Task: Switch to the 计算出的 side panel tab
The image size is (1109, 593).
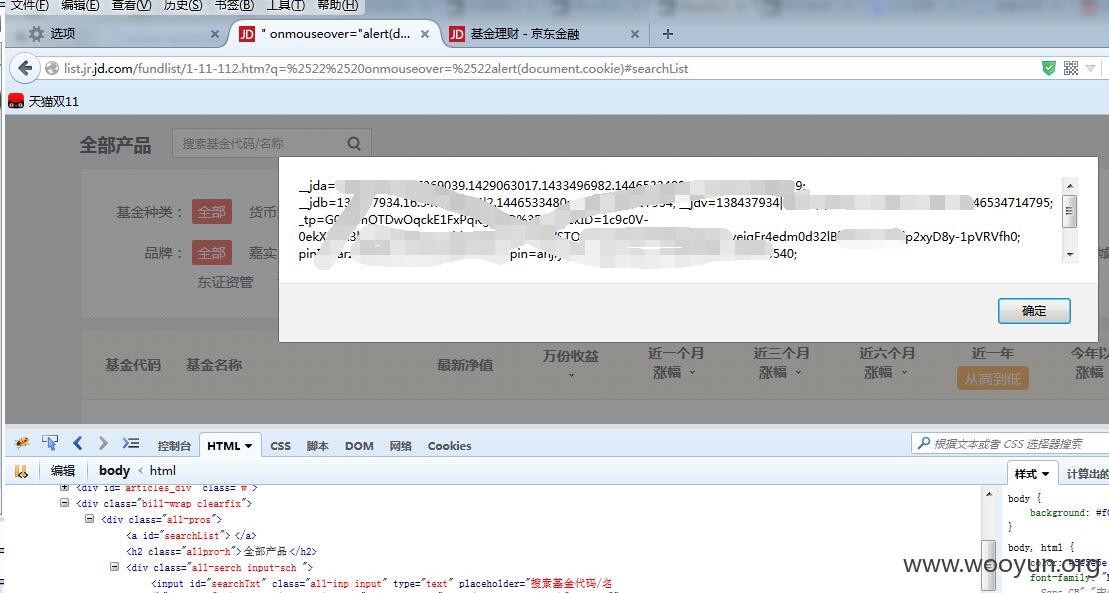Action: [1086, 474]
